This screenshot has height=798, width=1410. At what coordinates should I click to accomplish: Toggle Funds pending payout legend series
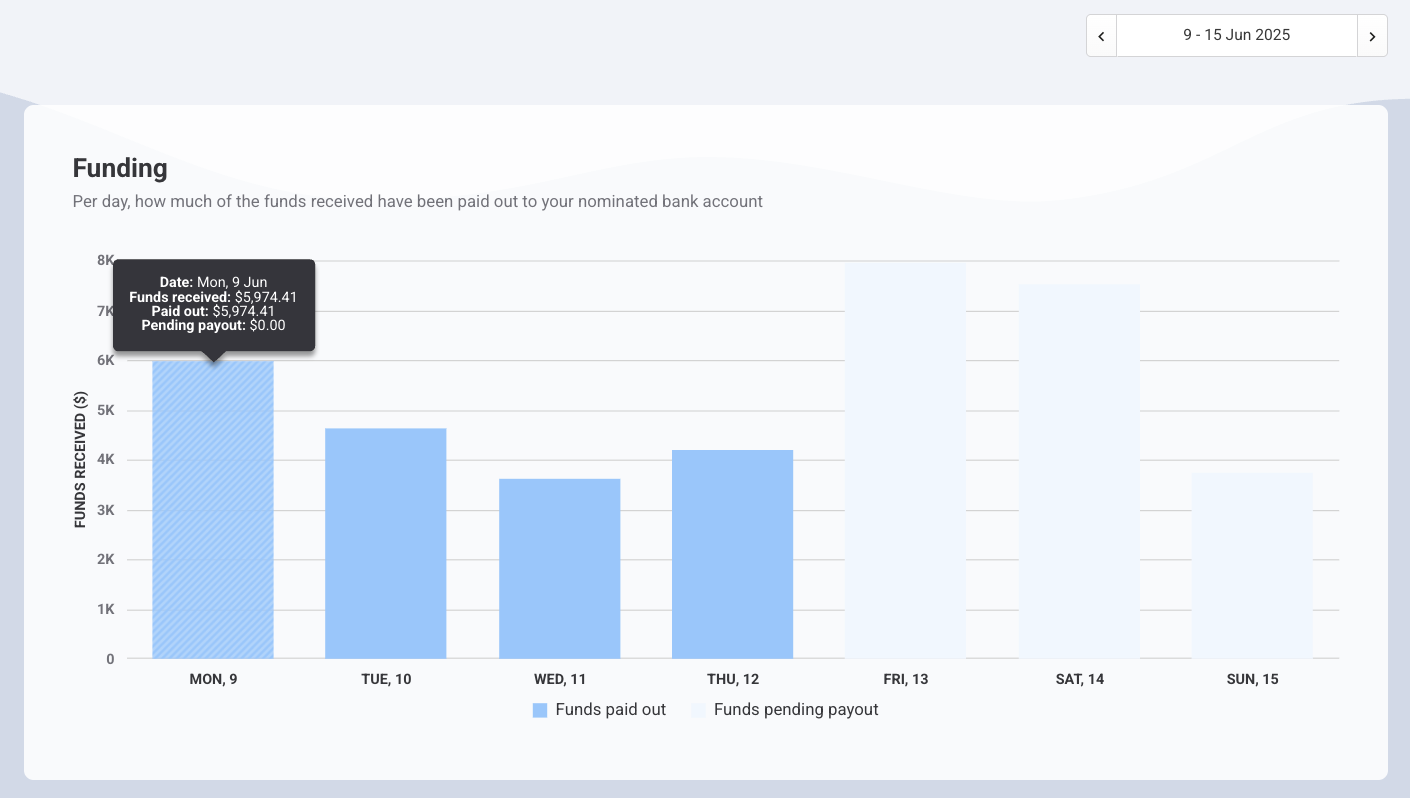tap(795, 710)
